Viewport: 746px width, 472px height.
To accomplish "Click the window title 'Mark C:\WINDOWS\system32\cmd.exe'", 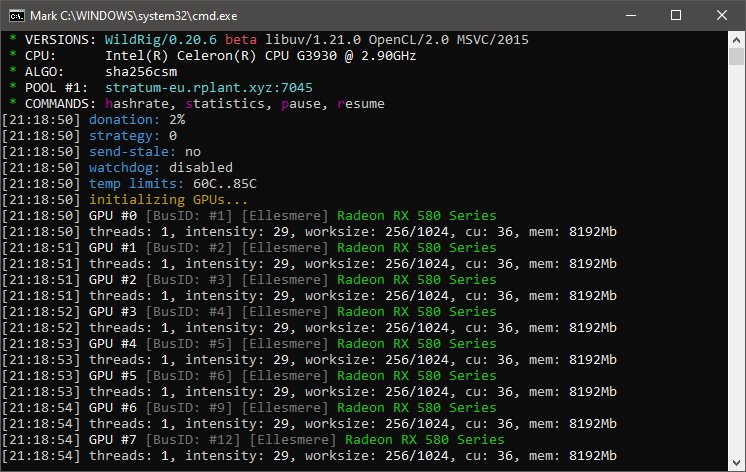I will pos(134,16).
